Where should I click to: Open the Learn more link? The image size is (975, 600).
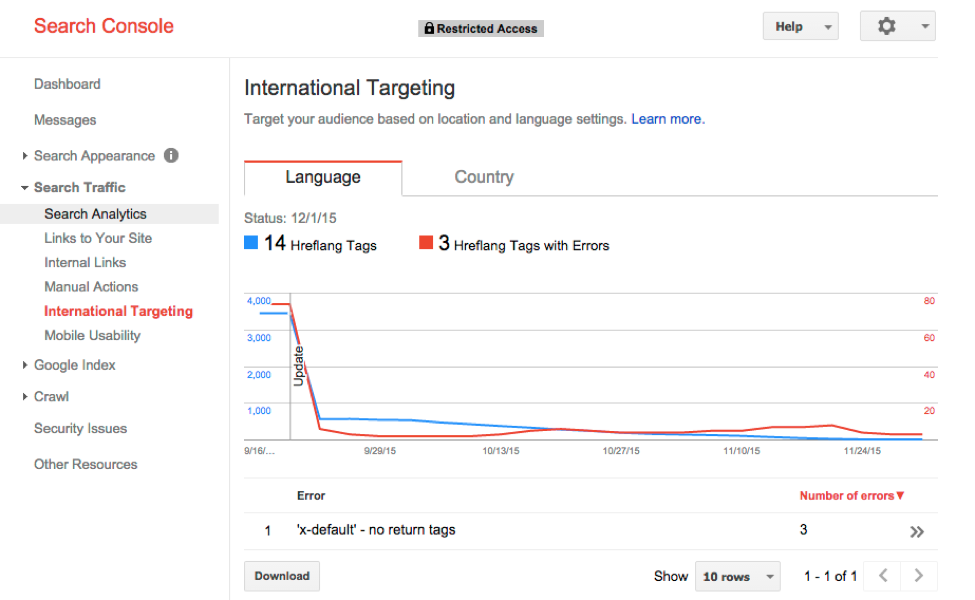(667, 119)
